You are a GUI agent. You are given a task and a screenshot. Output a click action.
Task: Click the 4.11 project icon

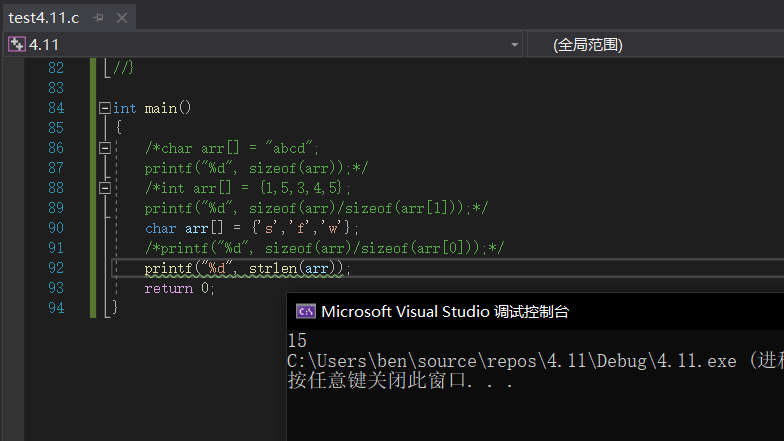16,44
